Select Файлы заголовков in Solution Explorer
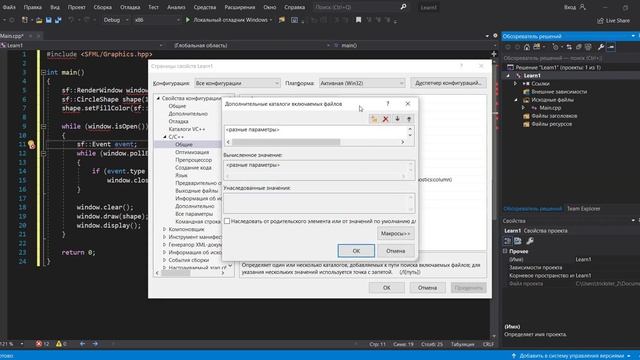Viewport: 640px width, 360px height. pyautogui.click(x=554, y=116)
